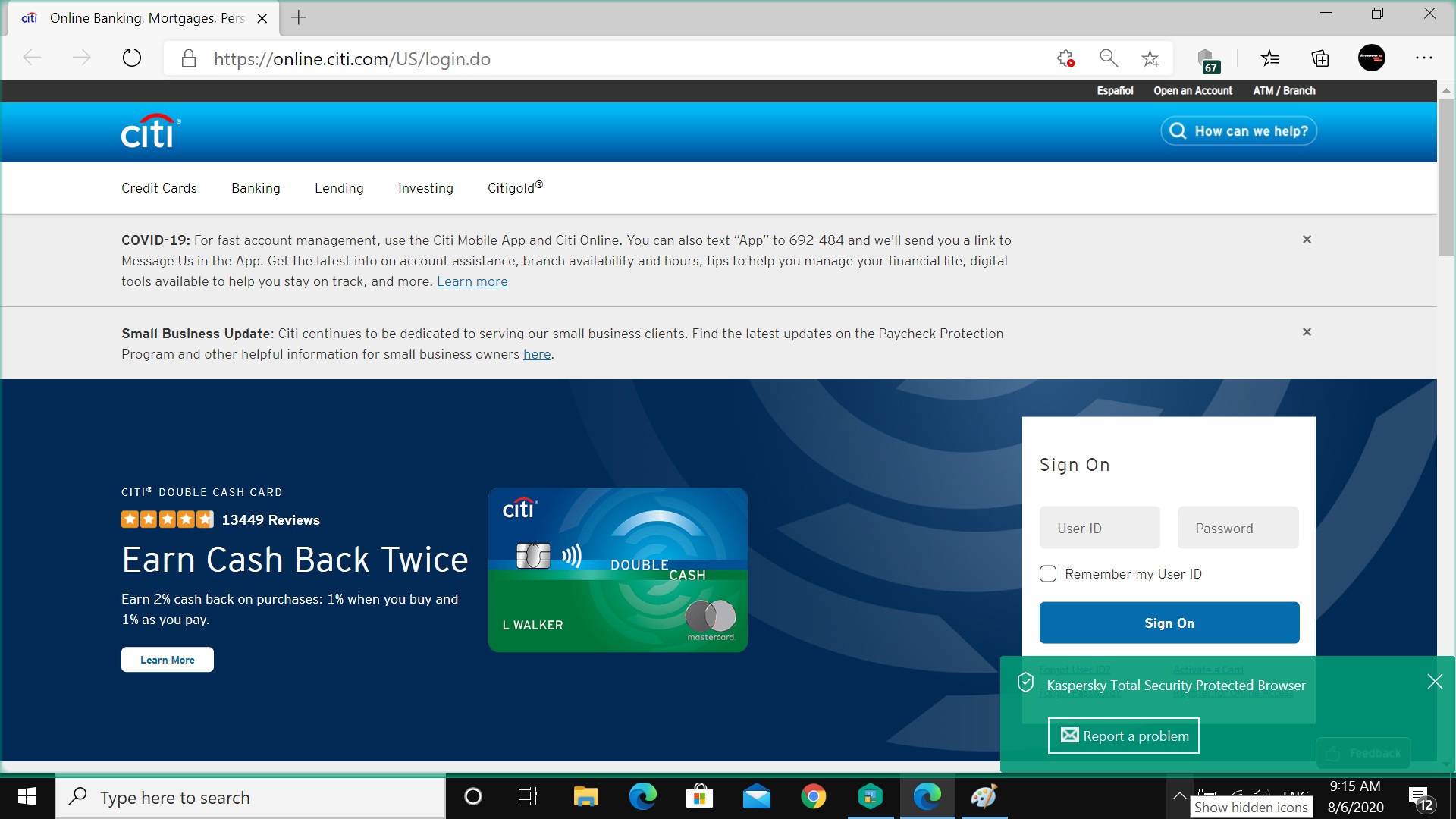Screen dimensions: 1456x819
Task: Click the Kaspersky Report a problem button
Action: [x=1124, y=736]
